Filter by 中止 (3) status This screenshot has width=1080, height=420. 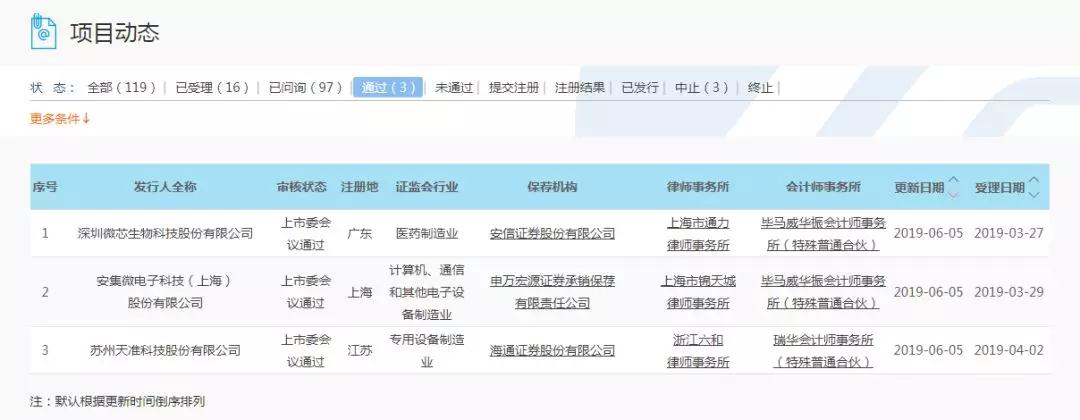[x=702, y=88]
